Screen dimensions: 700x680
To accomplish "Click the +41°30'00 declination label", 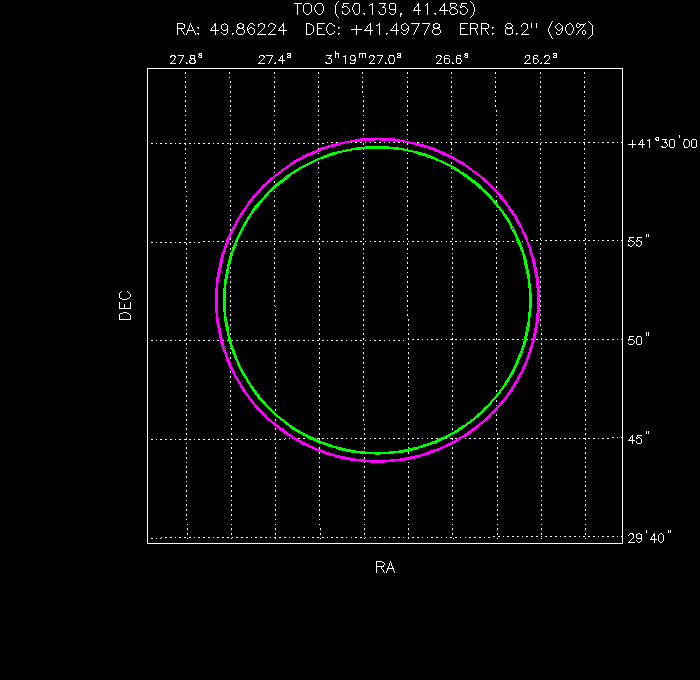I will pyautogui.click(x=662, y=143).
